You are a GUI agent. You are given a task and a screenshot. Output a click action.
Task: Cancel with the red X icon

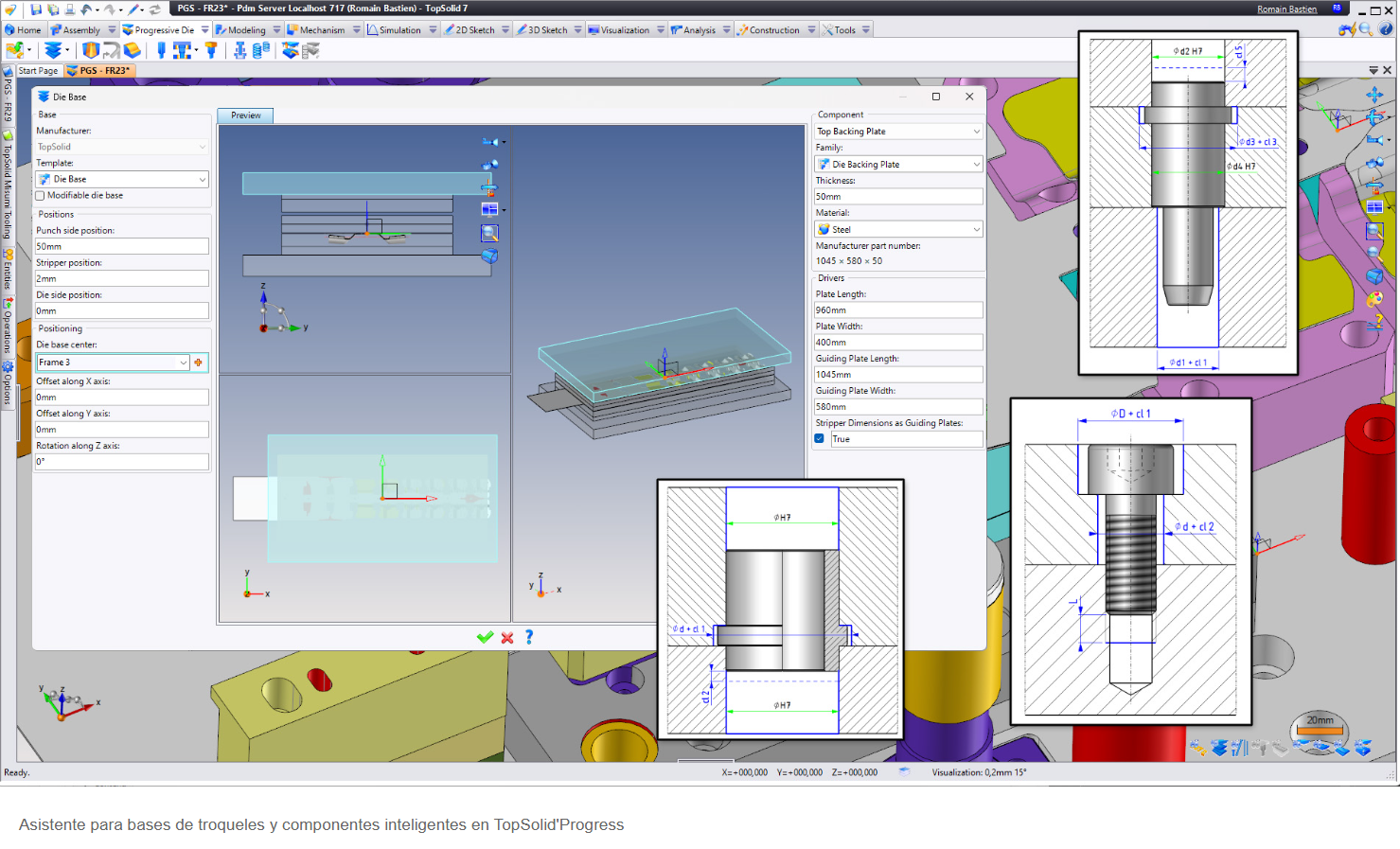click(x=507, y=637)
